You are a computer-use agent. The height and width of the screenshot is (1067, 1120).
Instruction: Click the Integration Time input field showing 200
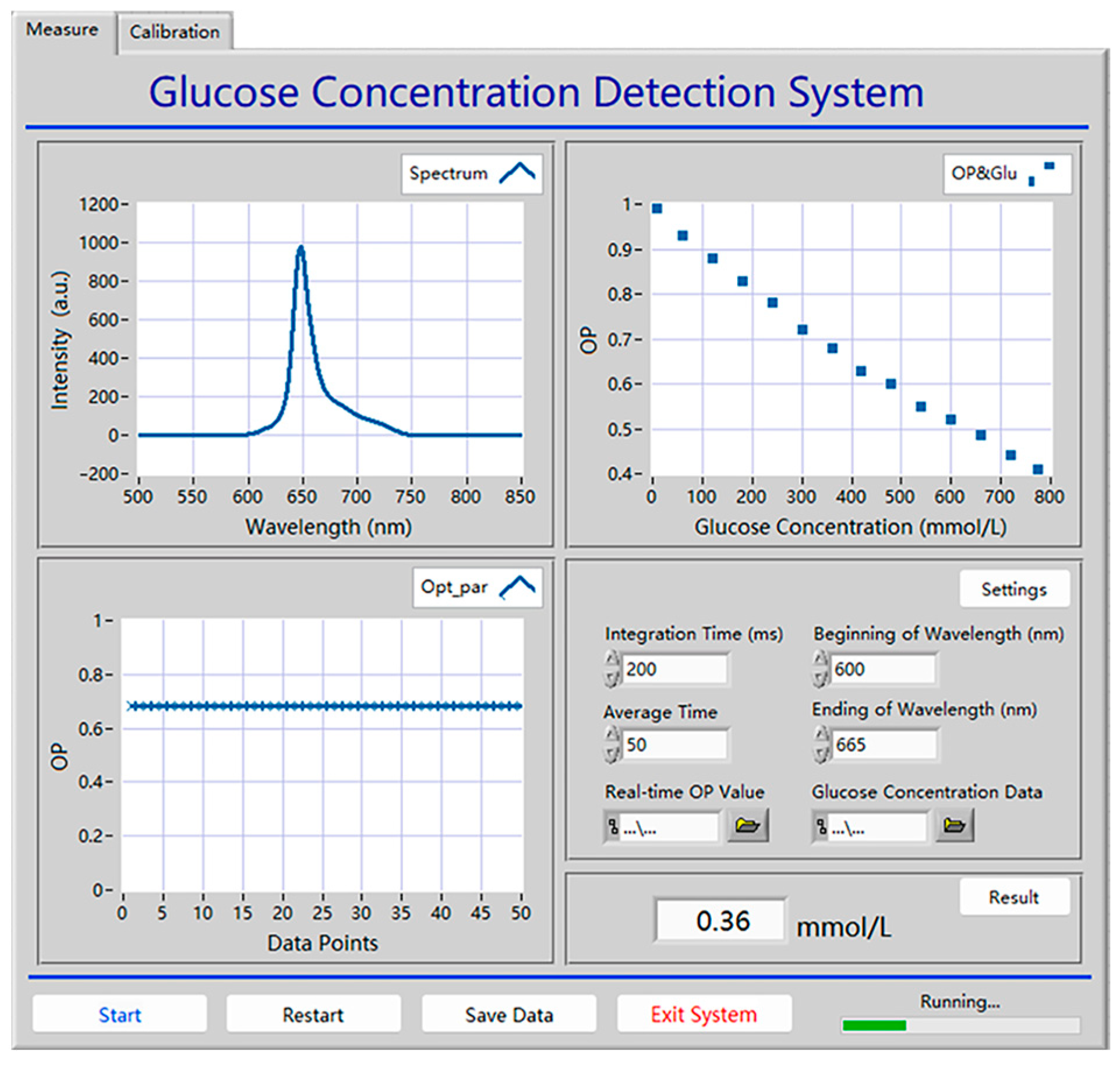click(x=674, y=669)
